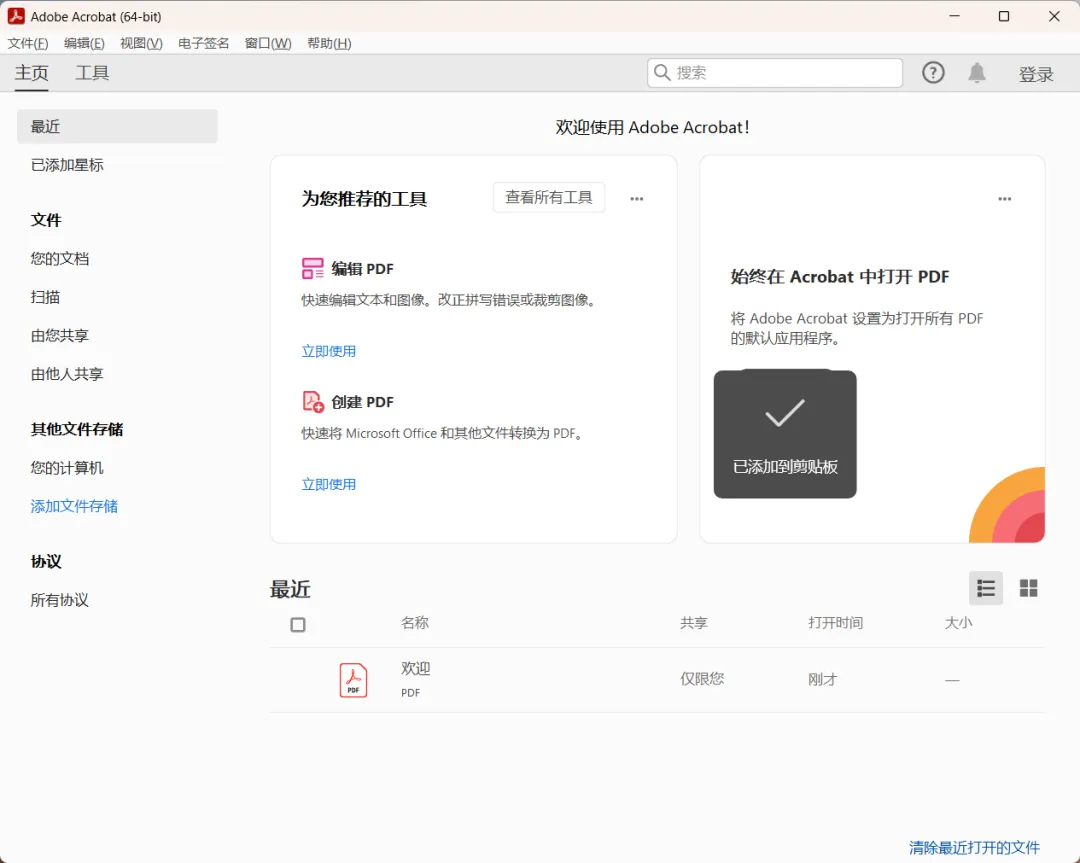Click the search magnifier icon
The image size is (1080, 863).
click(662, 72)
